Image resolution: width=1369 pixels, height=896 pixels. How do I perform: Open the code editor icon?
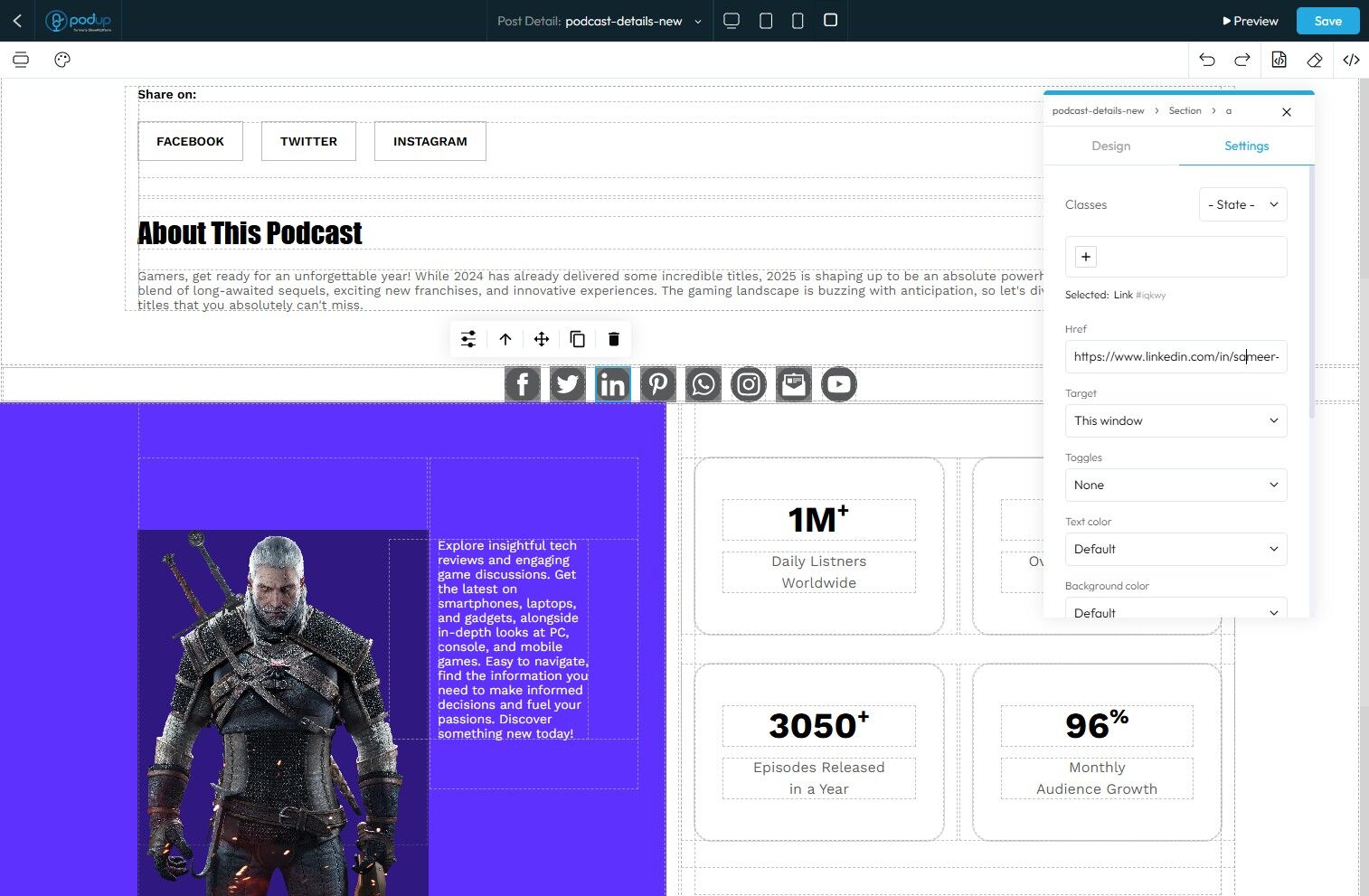coord(1351,60)
